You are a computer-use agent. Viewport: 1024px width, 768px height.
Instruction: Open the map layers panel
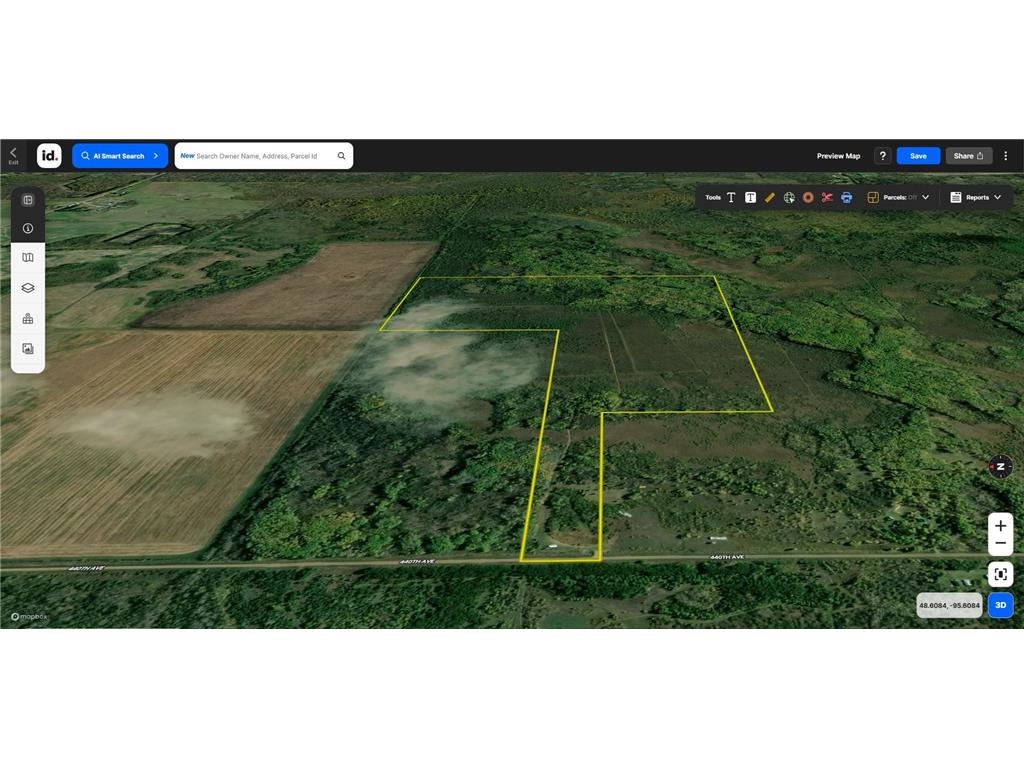[x=27, y=288]
